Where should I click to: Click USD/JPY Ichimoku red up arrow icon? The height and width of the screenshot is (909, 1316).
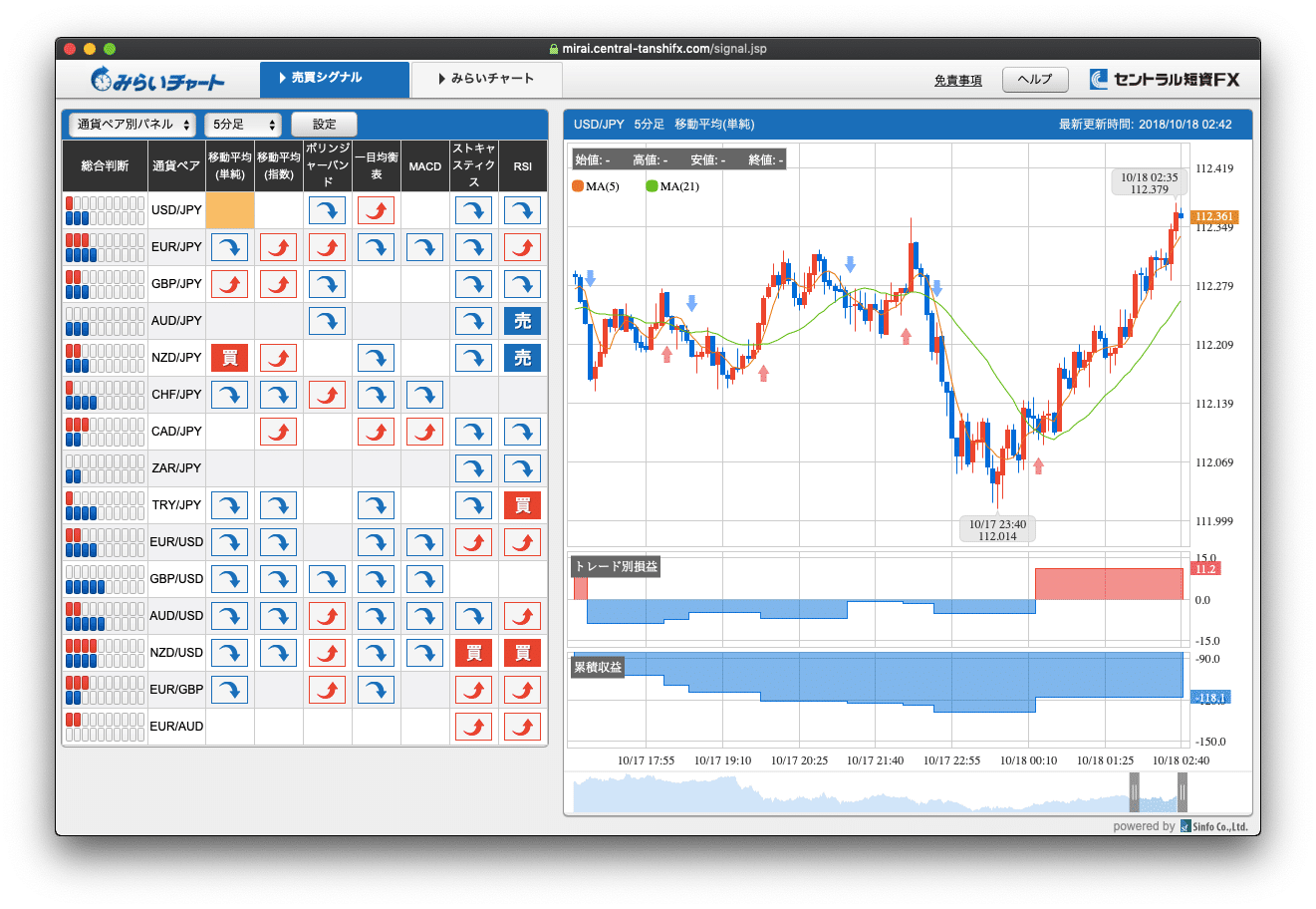(x=376, y=210)
